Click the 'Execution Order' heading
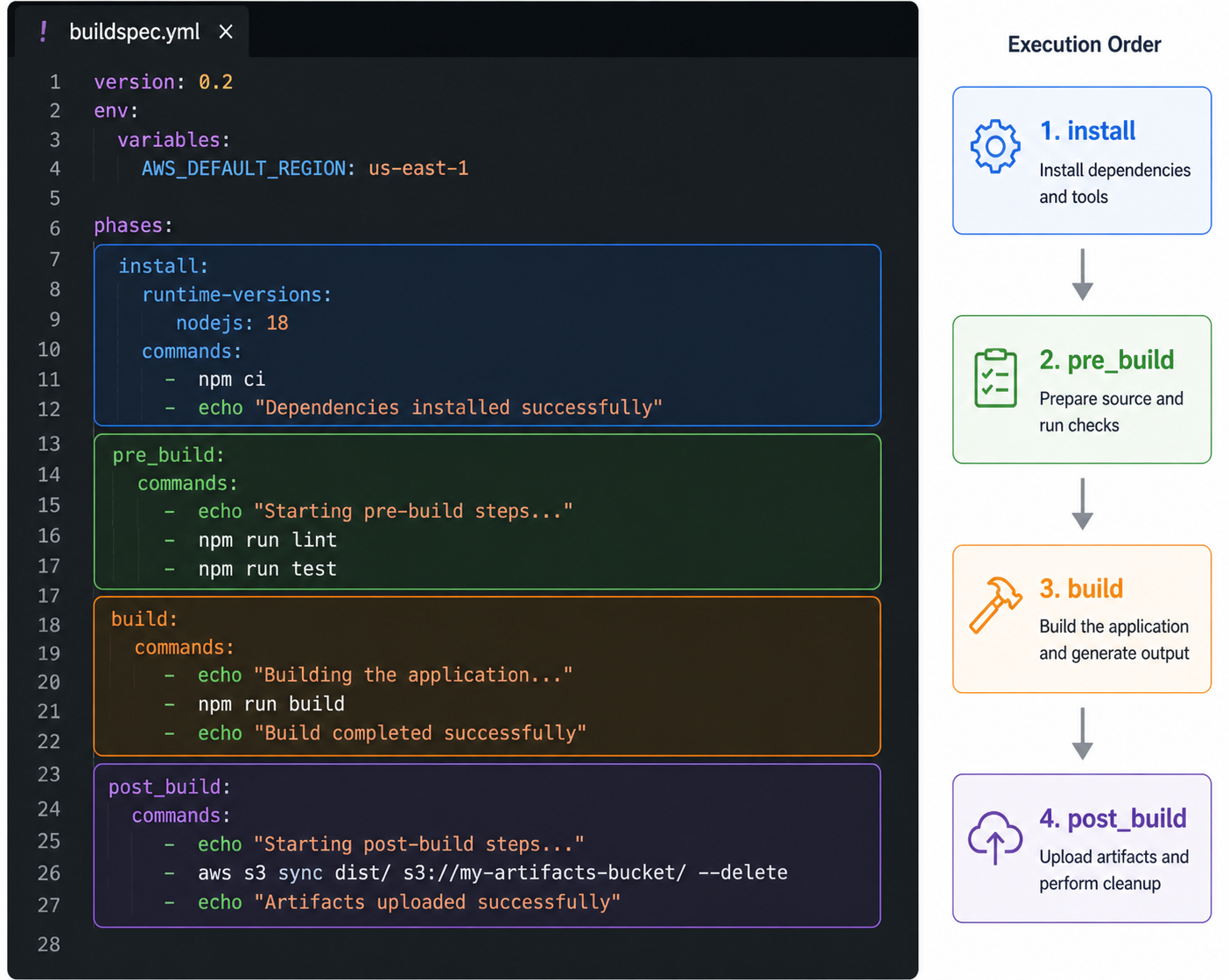 (x=1084, y=45)
